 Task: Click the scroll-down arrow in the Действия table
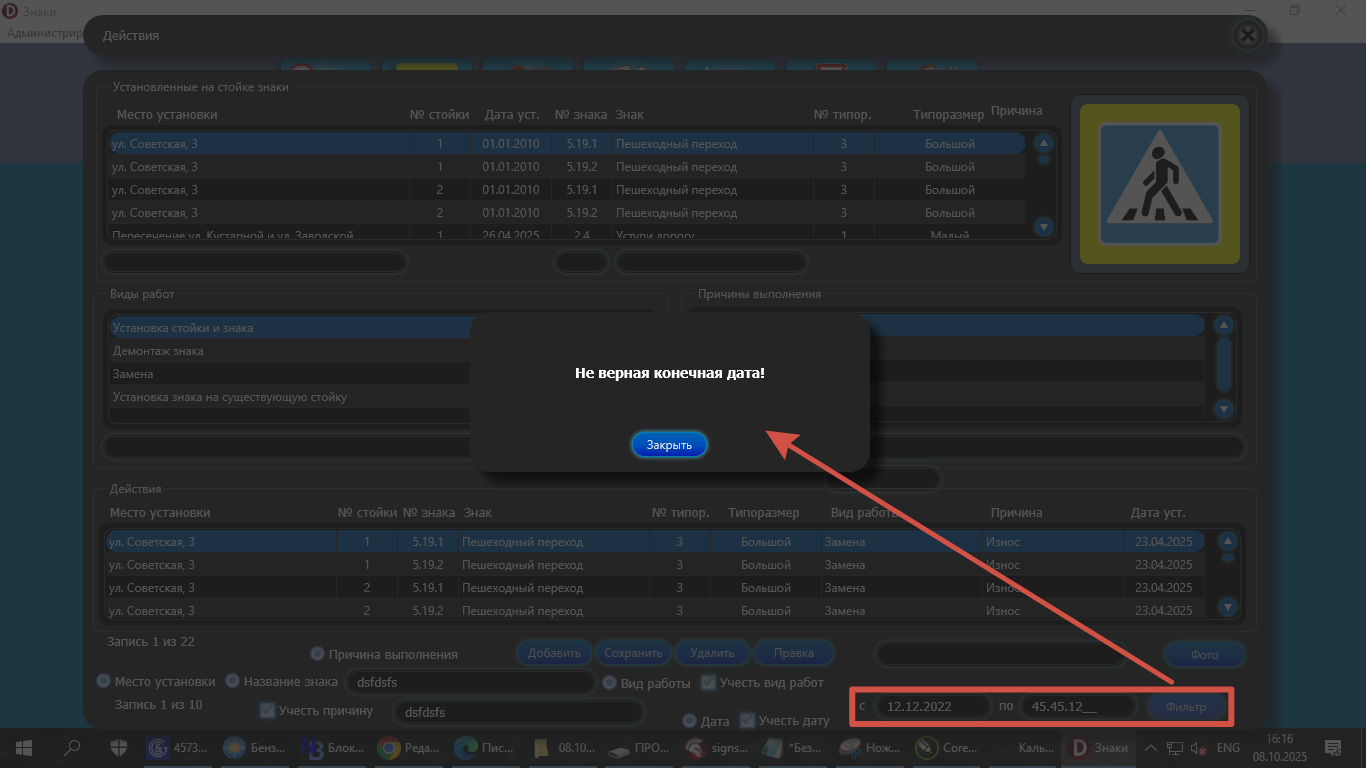1228,607
